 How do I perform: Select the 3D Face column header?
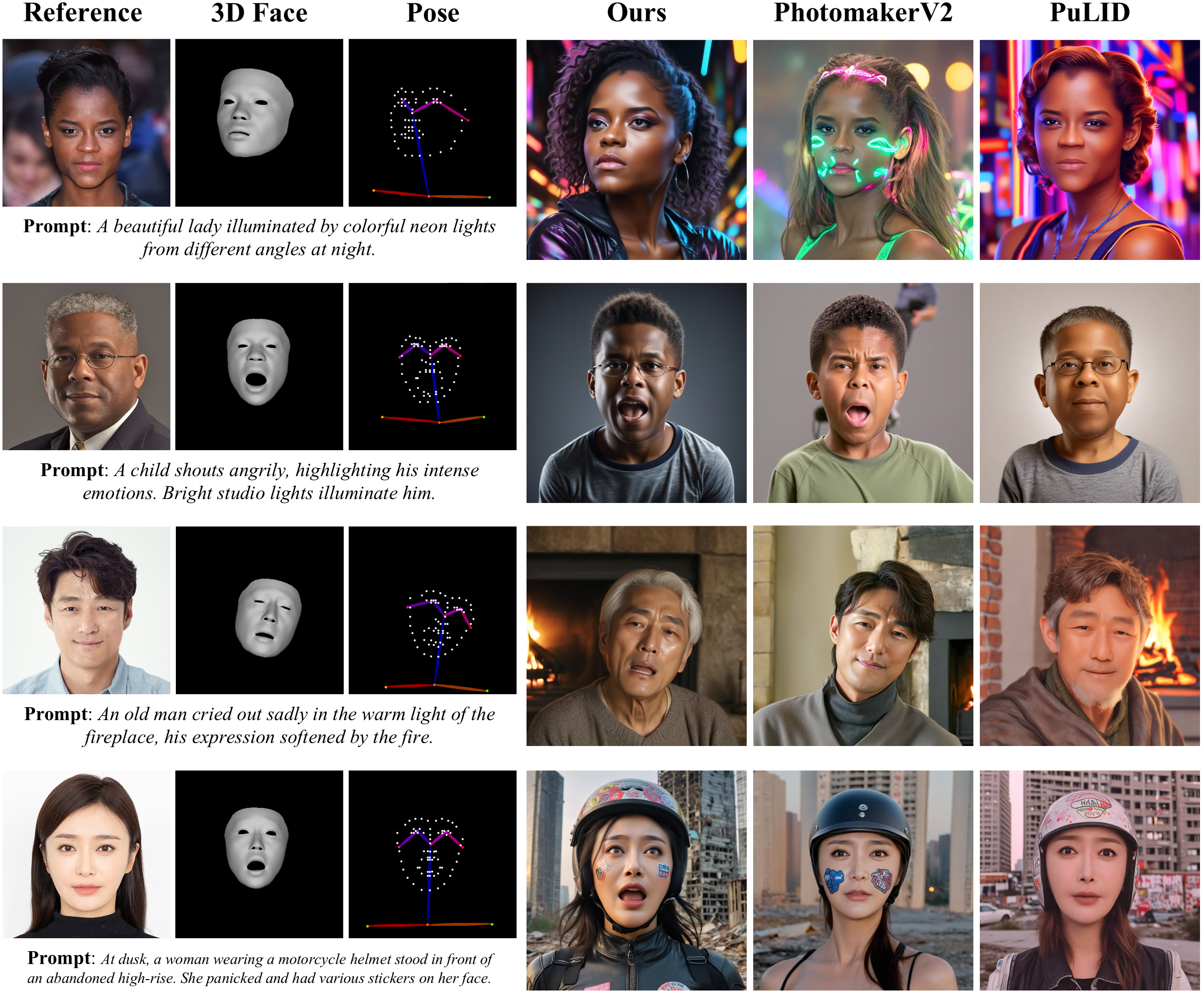pyautogui.click(x=259, y=12)
